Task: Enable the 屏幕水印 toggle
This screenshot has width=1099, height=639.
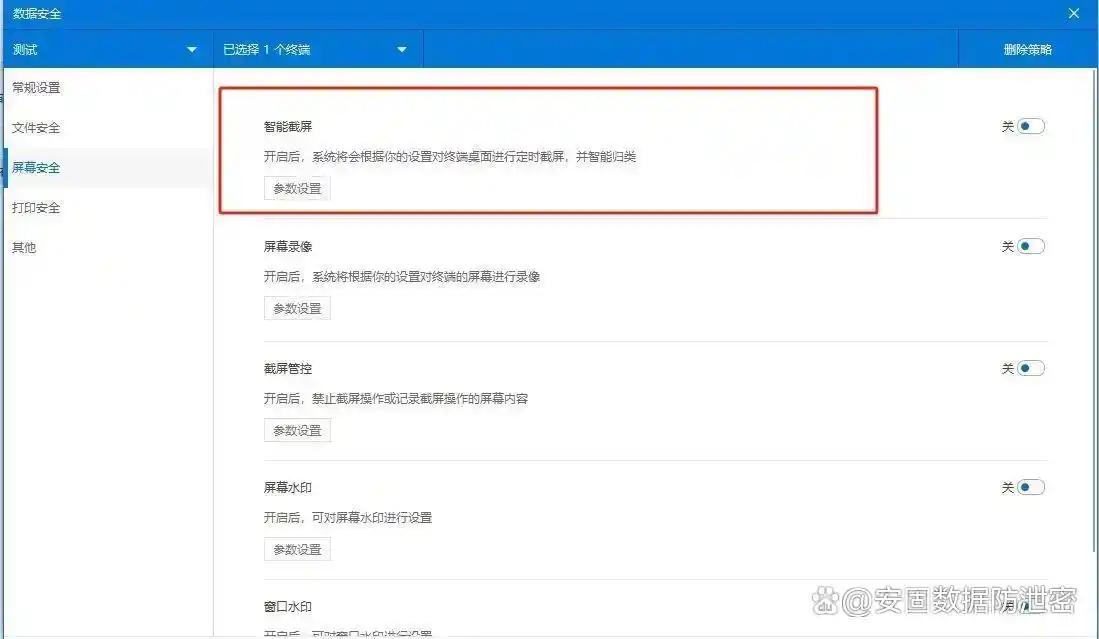Action: tap(1030, 487)
